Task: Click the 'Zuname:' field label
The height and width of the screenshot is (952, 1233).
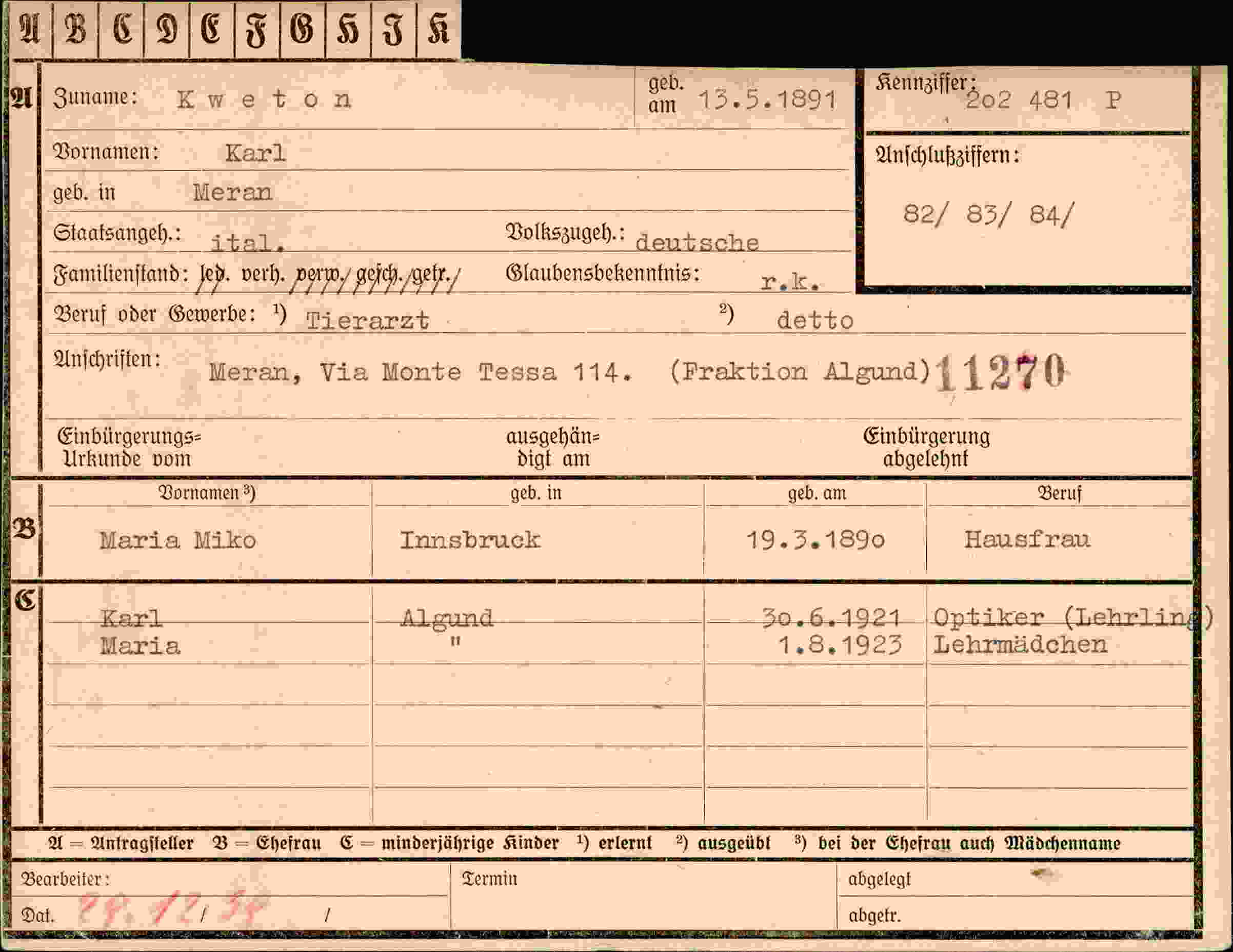Action: (95, 97)
